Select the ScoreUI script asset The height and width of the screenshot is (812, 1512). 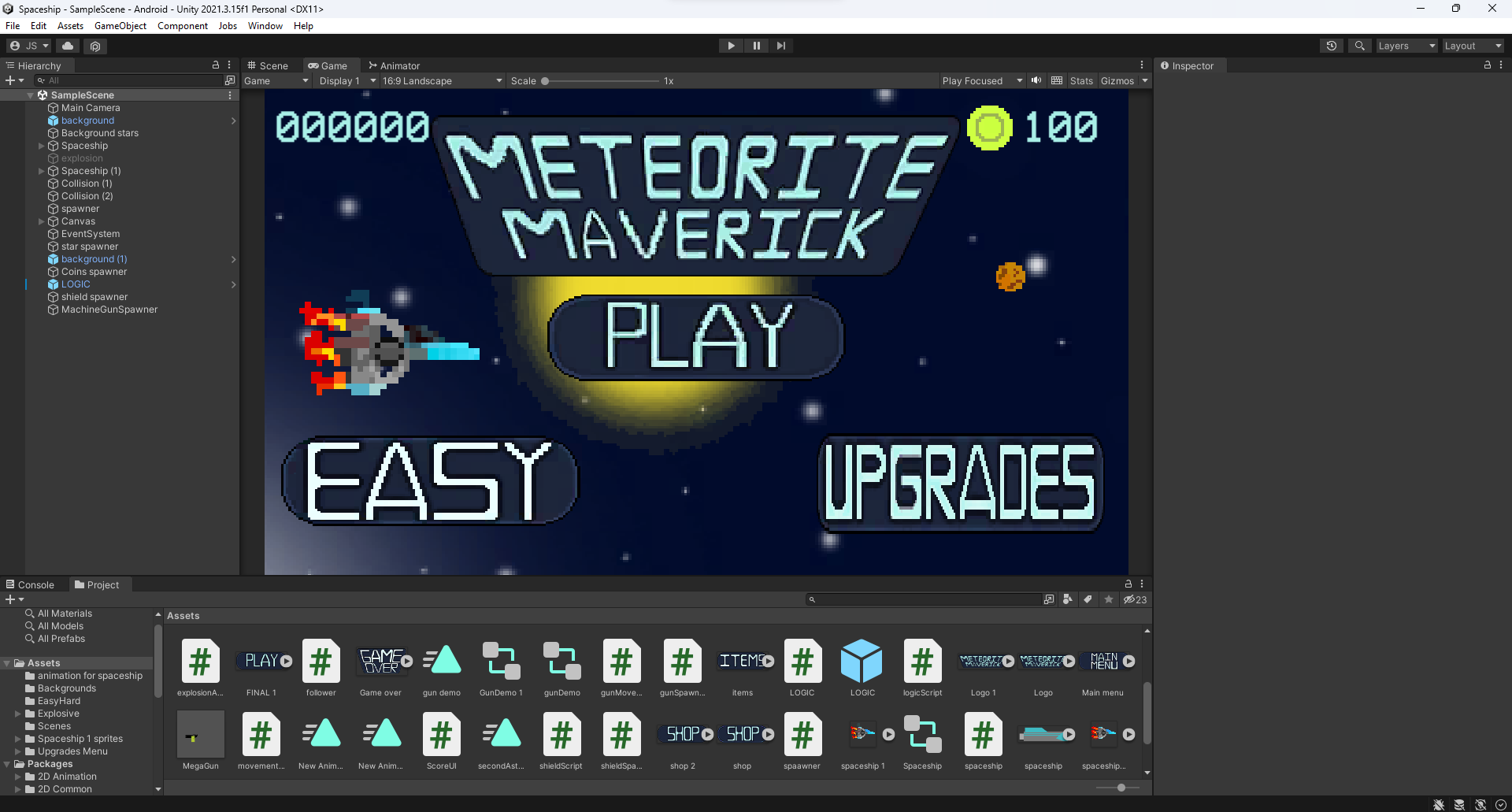441,735
